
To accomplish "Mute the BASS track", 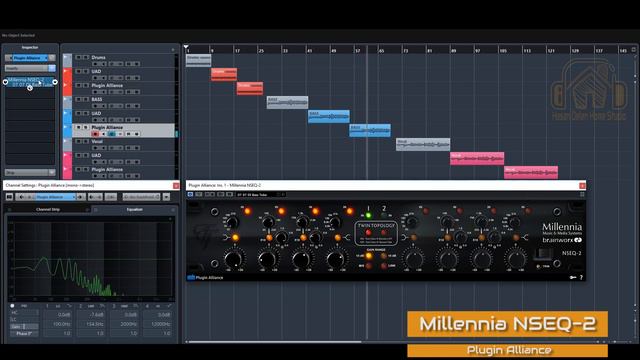I will [x=78, y=100].
